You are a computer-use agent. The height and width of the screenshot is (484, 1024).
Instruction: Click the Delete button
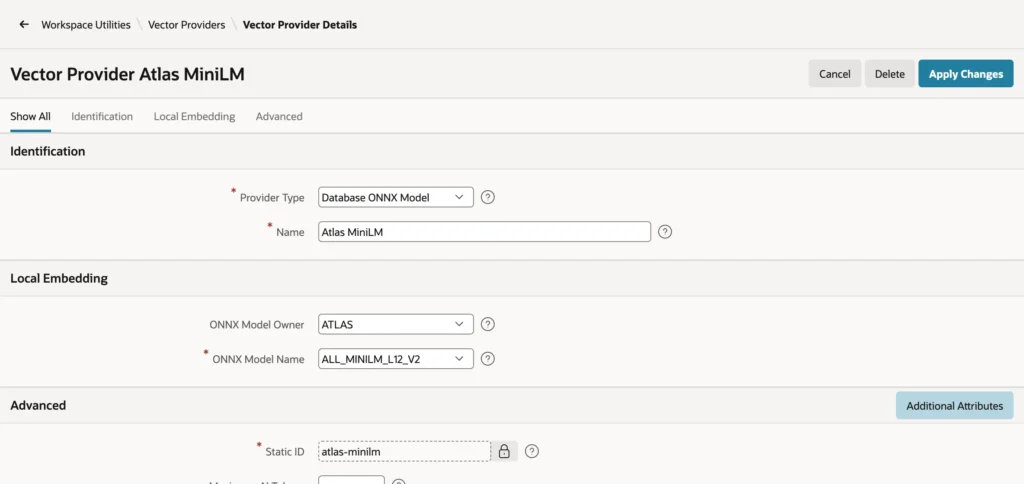point(889,74)
